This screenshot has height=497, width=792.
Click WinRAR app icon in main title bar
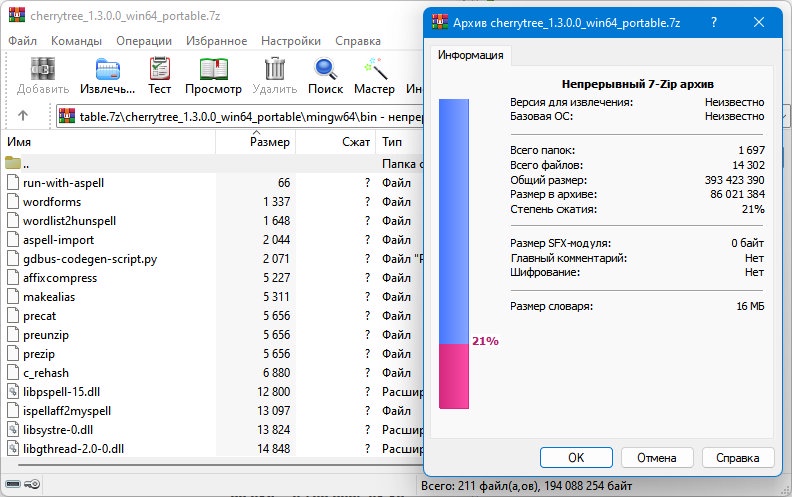pos(17,15)
